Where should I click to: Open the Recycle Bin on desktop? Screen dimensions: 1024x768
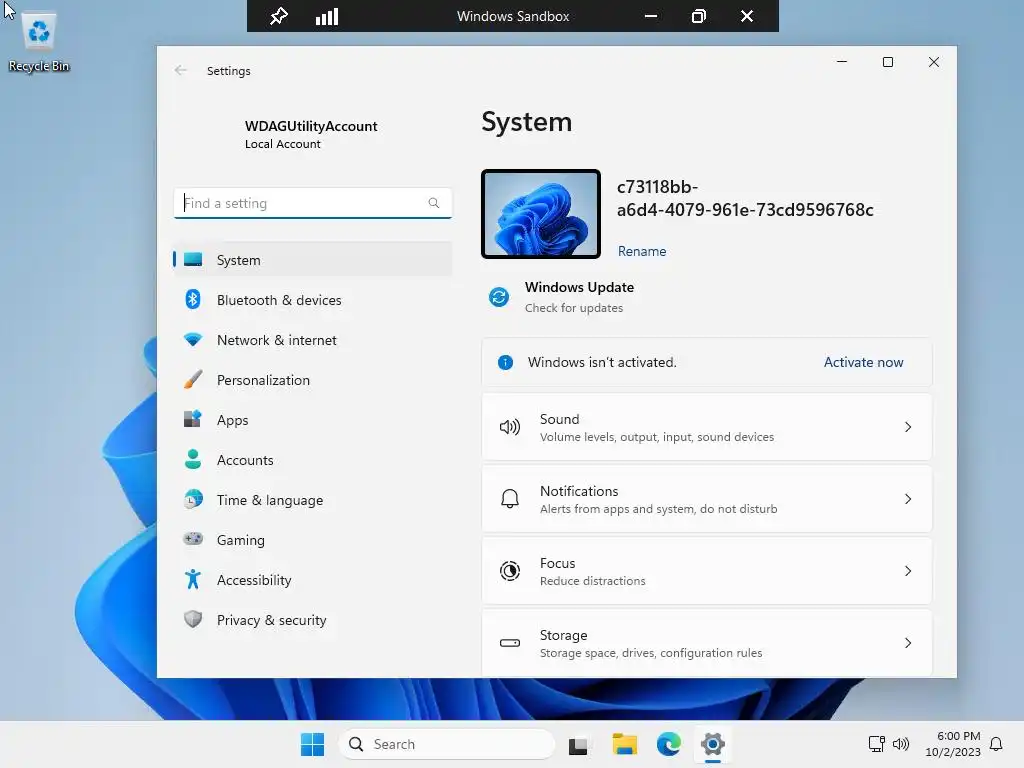[x=39, y=42]
